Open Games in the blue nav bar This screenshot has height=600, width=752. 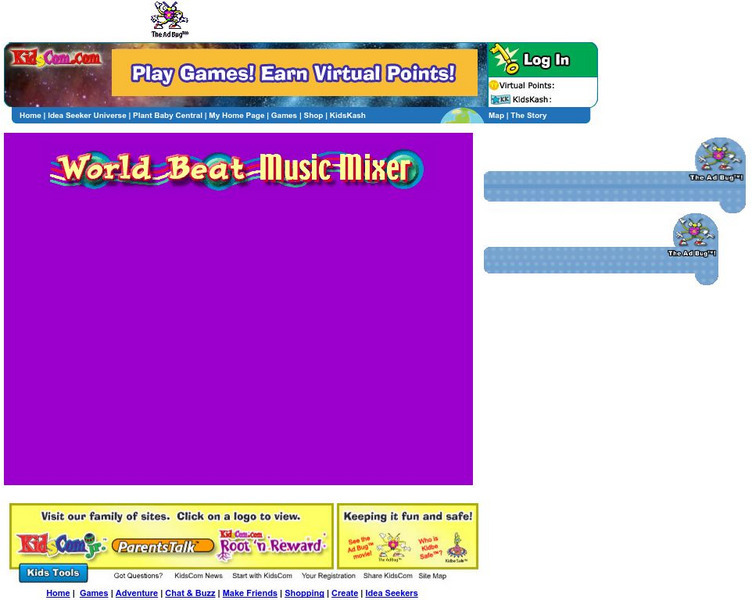pyautogui.click(x=284, y=115)
